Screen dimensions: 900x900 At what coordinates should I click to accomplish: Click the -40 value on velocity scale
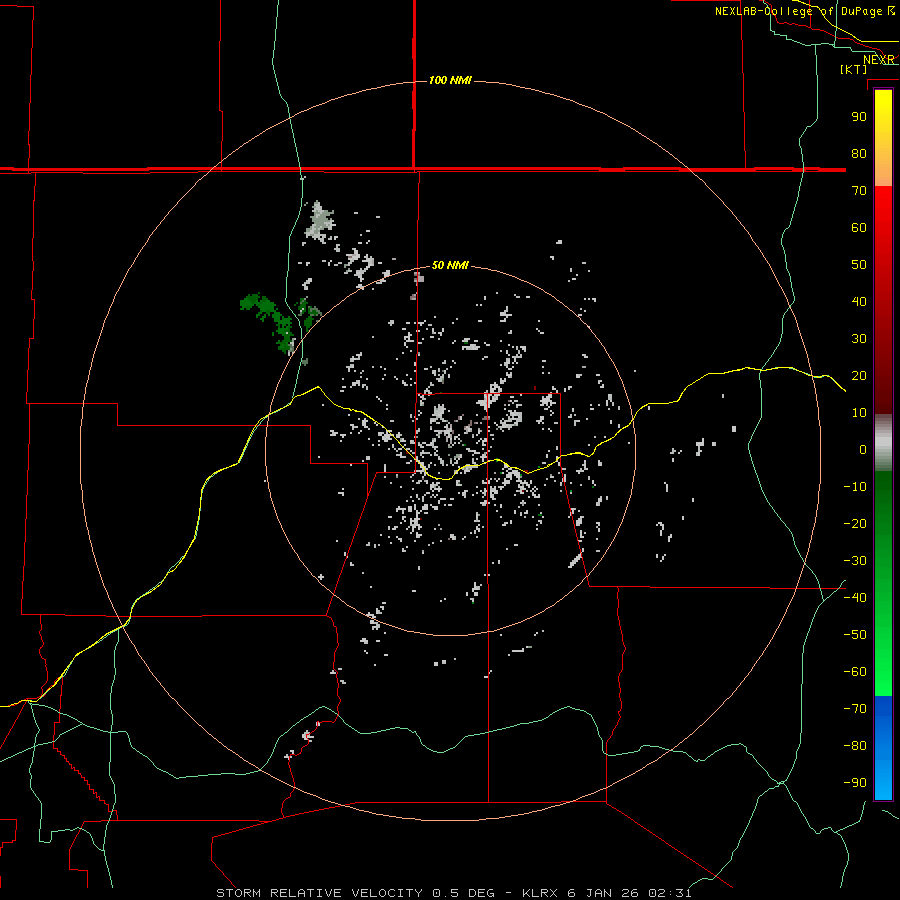coord(855,598)
